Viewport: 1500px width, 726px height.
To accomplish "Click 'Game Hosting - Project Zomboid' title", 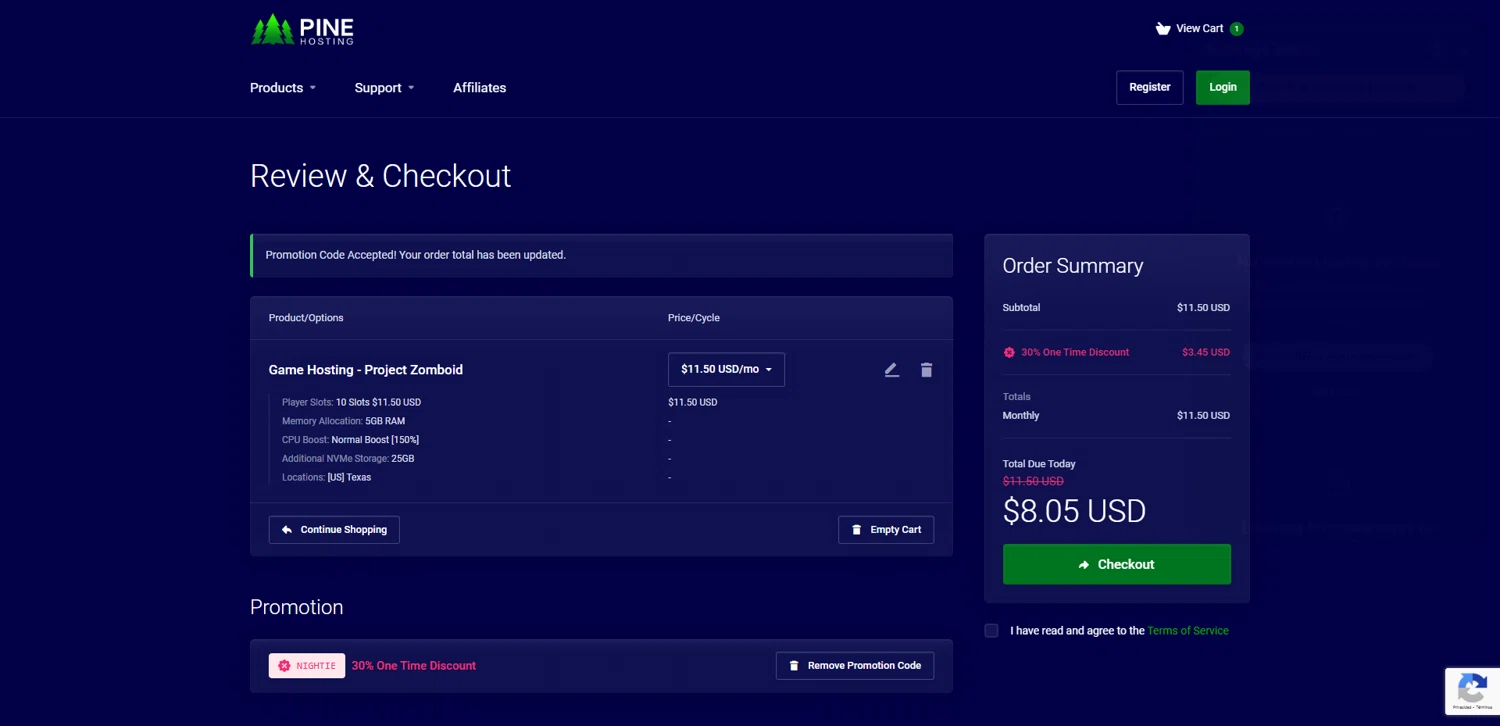I will 366,370.
